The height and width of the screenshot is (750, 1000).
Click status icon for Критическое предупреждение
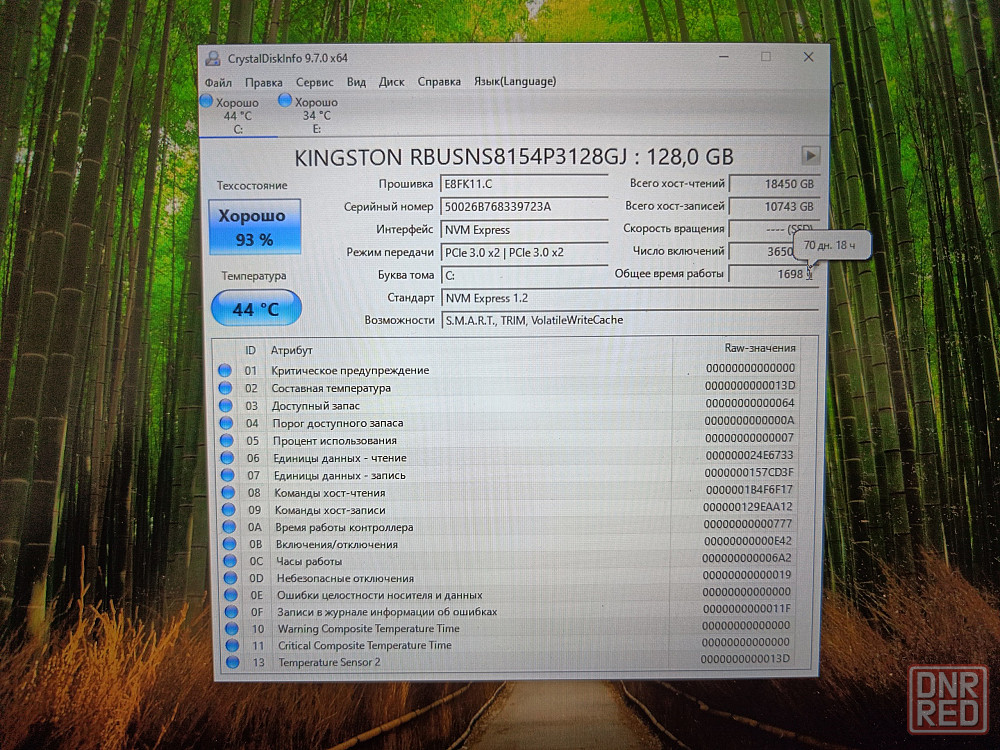point(224,370)
